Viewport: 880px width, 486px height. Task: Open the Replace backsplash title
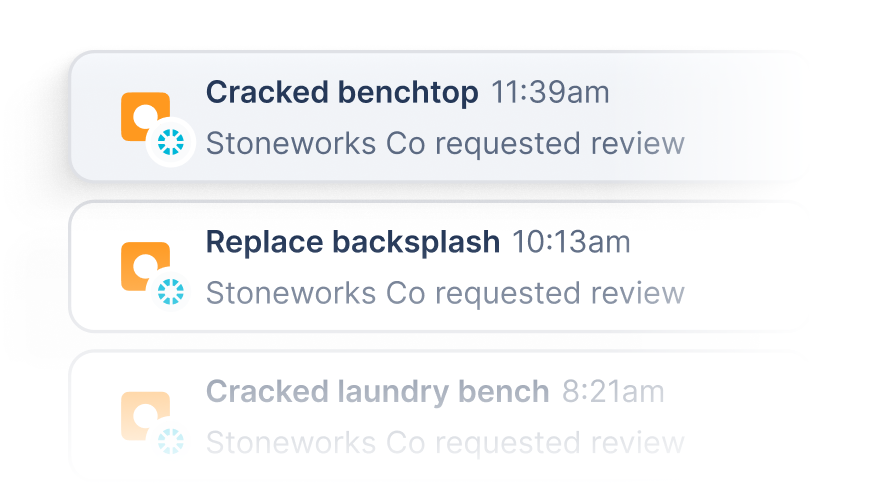click(x=352, y=242)
